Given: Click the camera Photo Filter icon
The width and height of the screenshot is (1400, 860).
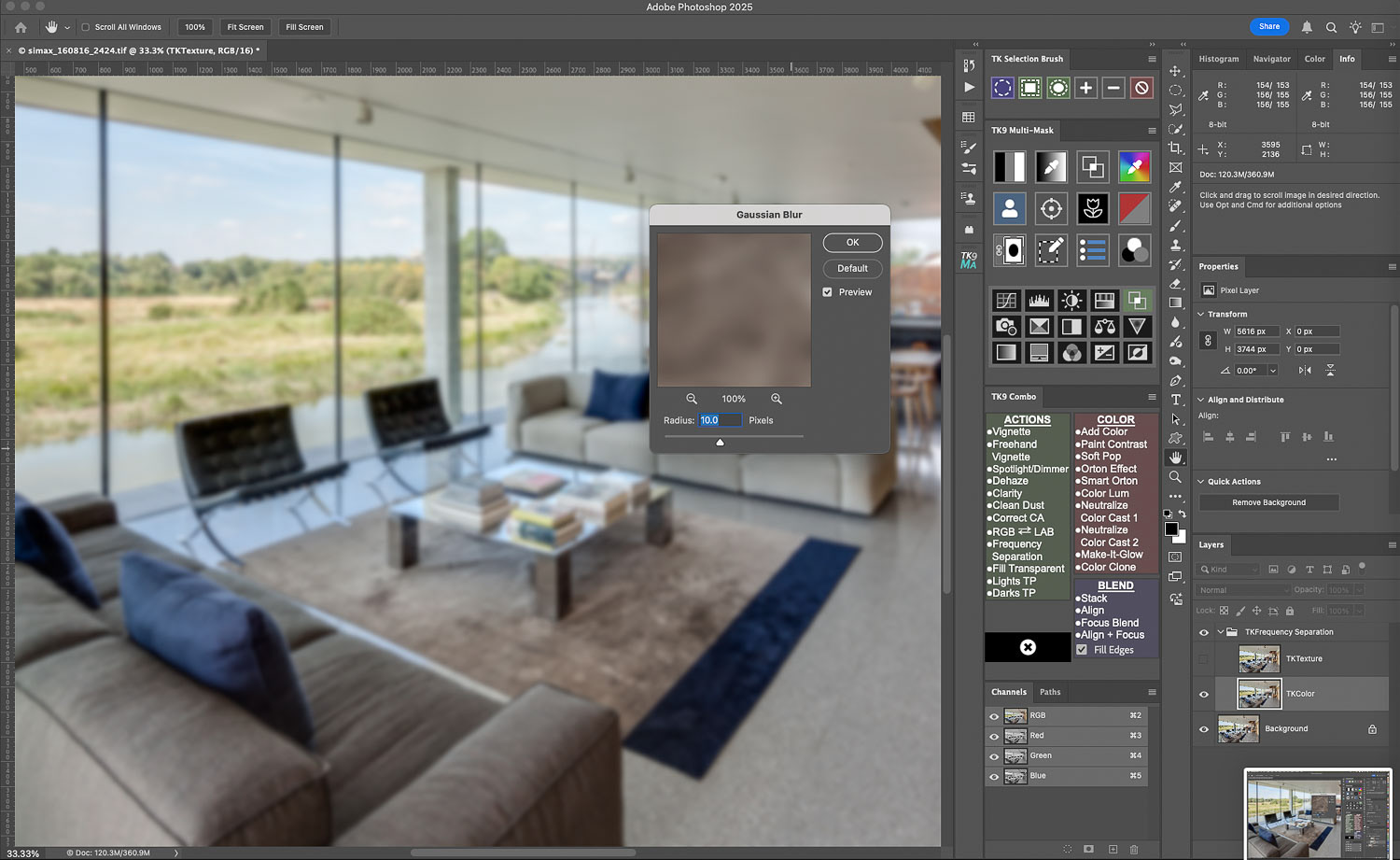Looking at the screenshot, I should (x=1006, y=327).
